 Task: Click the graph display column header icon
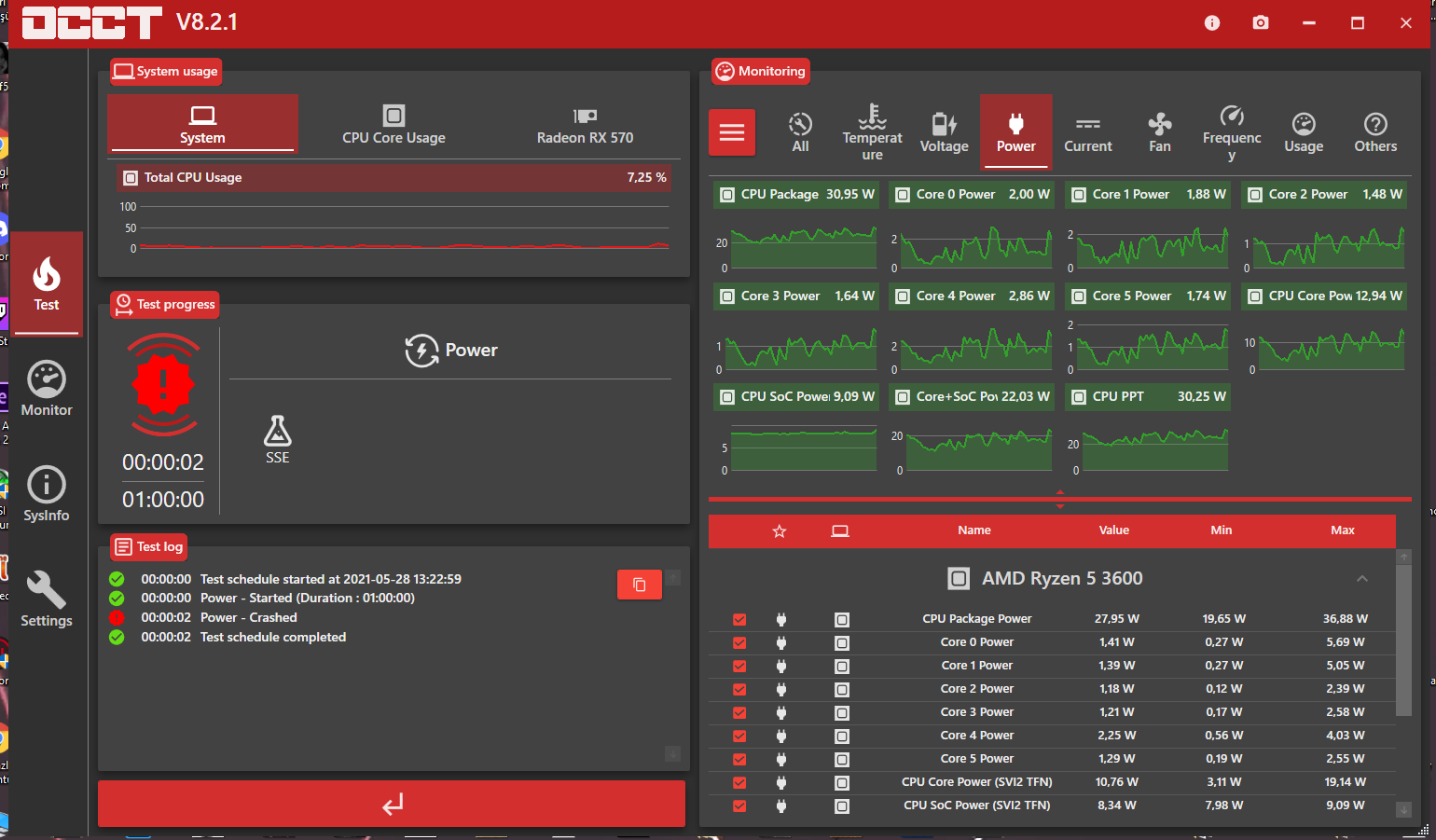(x=840, y=531)
